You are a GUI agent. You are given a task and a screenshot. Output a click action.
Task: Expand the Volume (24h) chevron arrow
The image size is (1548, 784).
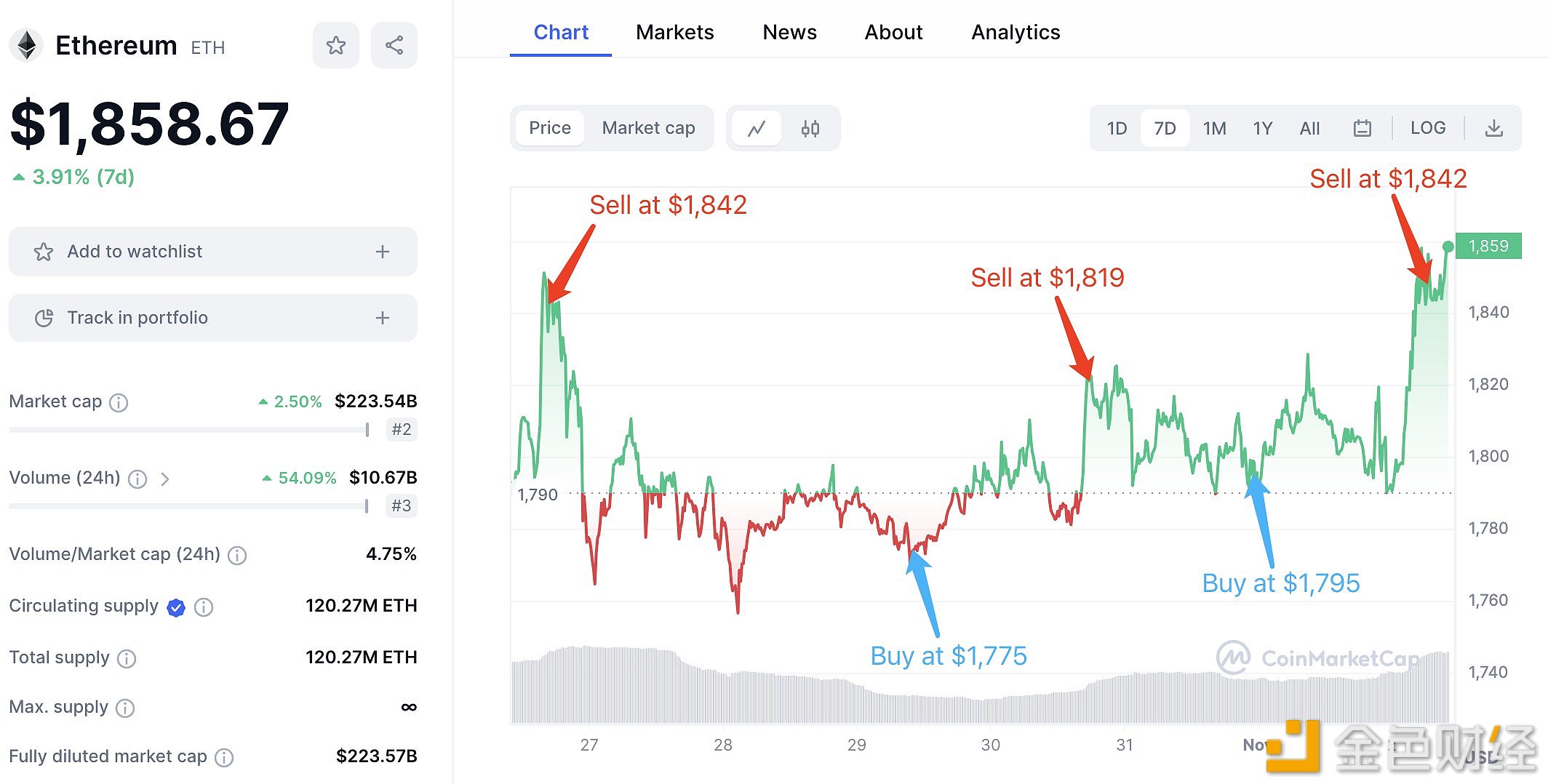click(165, 479)
